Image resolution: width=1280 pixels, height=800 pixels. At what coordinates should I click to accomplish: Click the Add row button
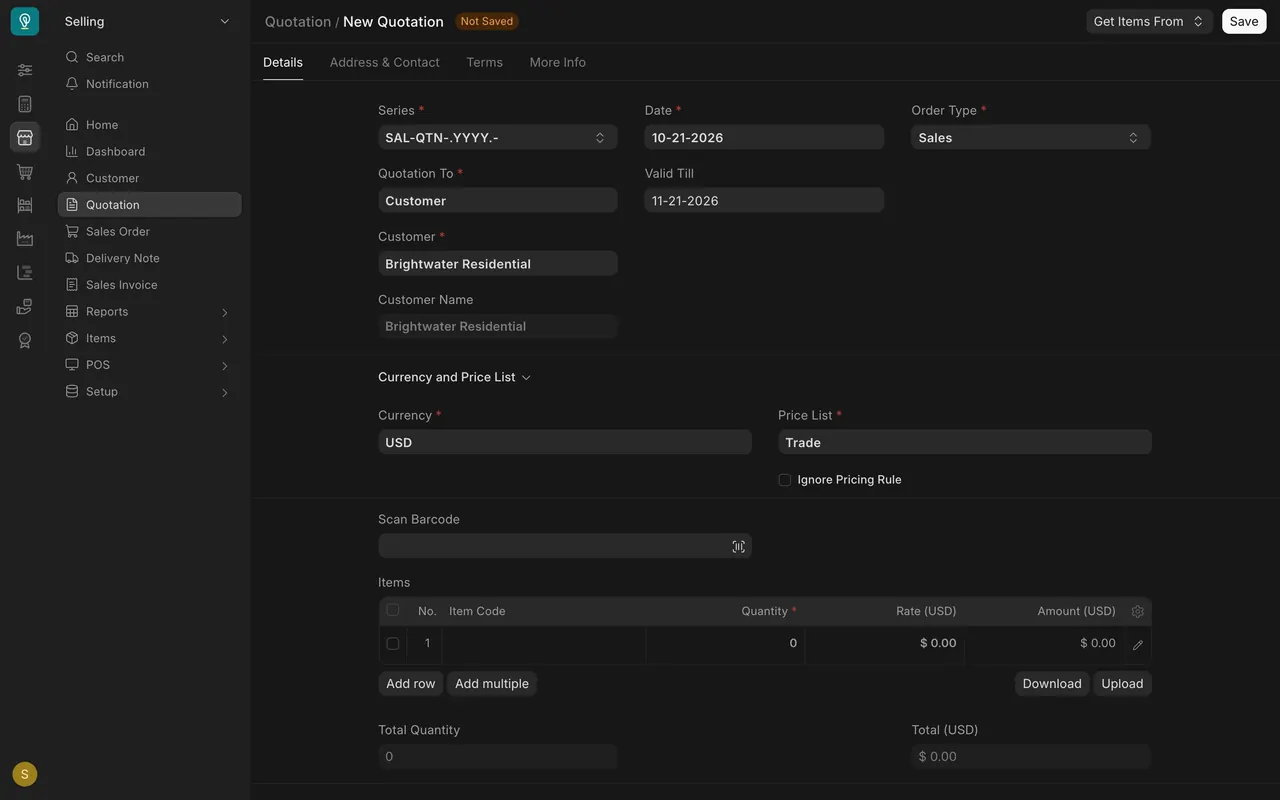411,684
